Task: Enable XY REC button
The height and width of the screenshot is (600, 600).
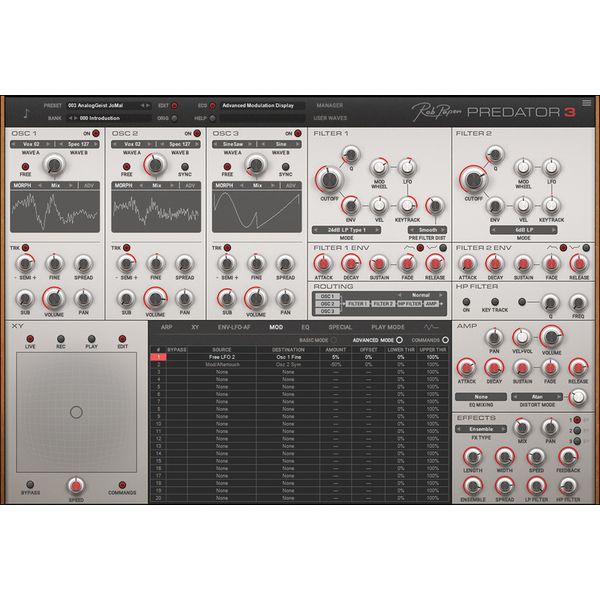Action: pyautogui.click(x=60, y=339)
